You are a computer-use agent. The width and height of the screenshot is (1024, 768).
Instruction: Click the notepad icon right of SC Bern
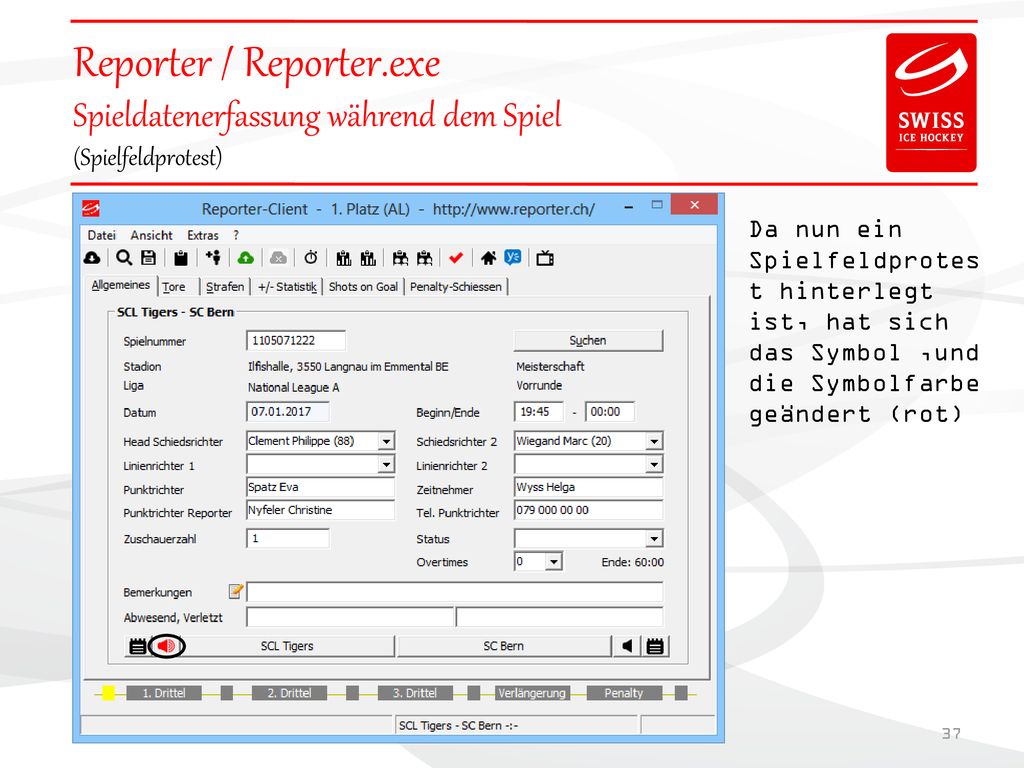coord(655,647)
